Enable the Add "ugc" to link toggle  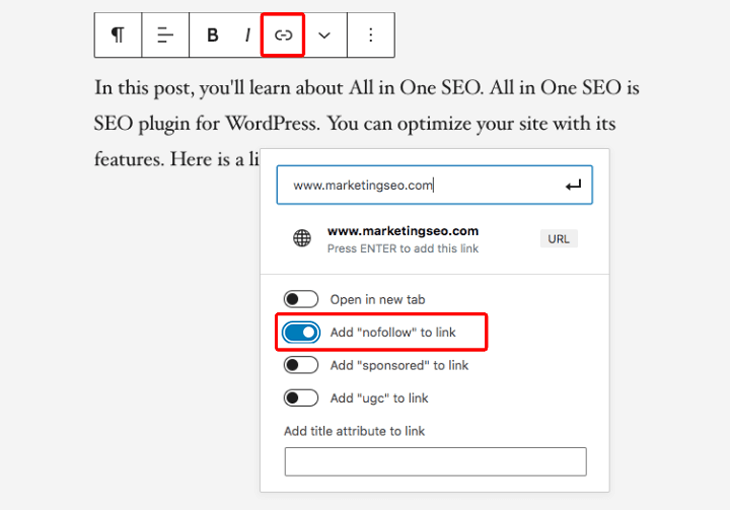(x=301, y=398)
